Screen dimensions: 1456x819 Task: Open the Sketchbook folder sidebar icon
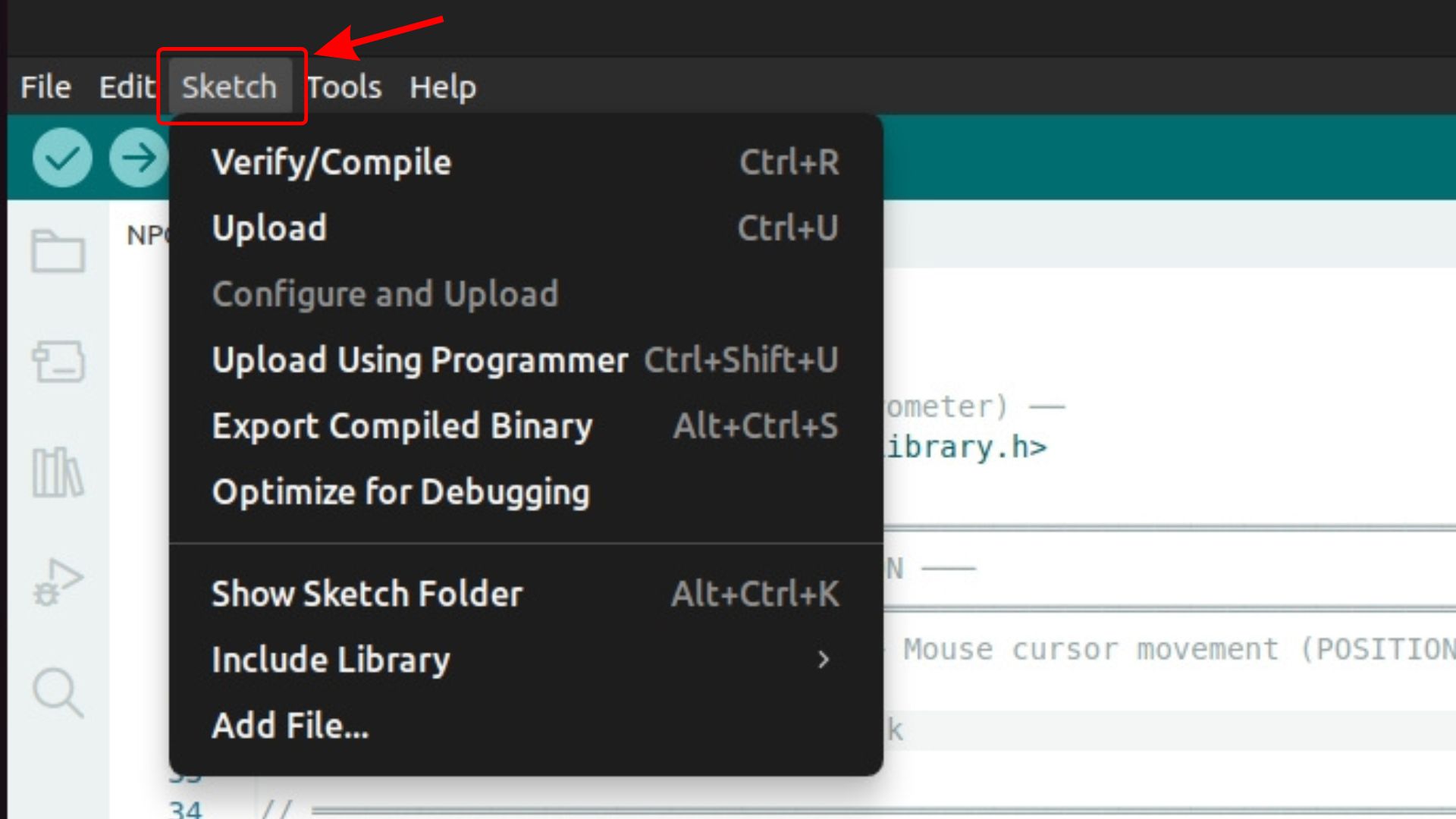point(58,251)
